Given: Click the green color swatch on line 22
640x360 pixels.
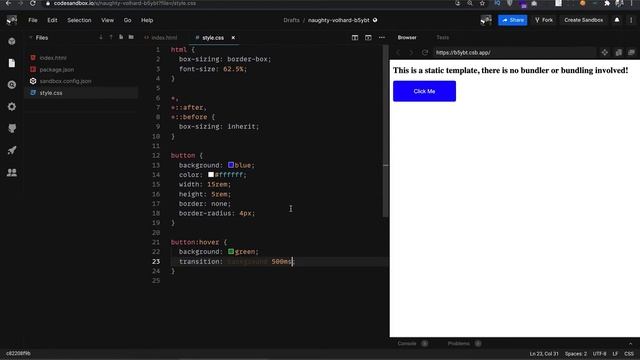Looking at the screenshot, I should [231, 251].
